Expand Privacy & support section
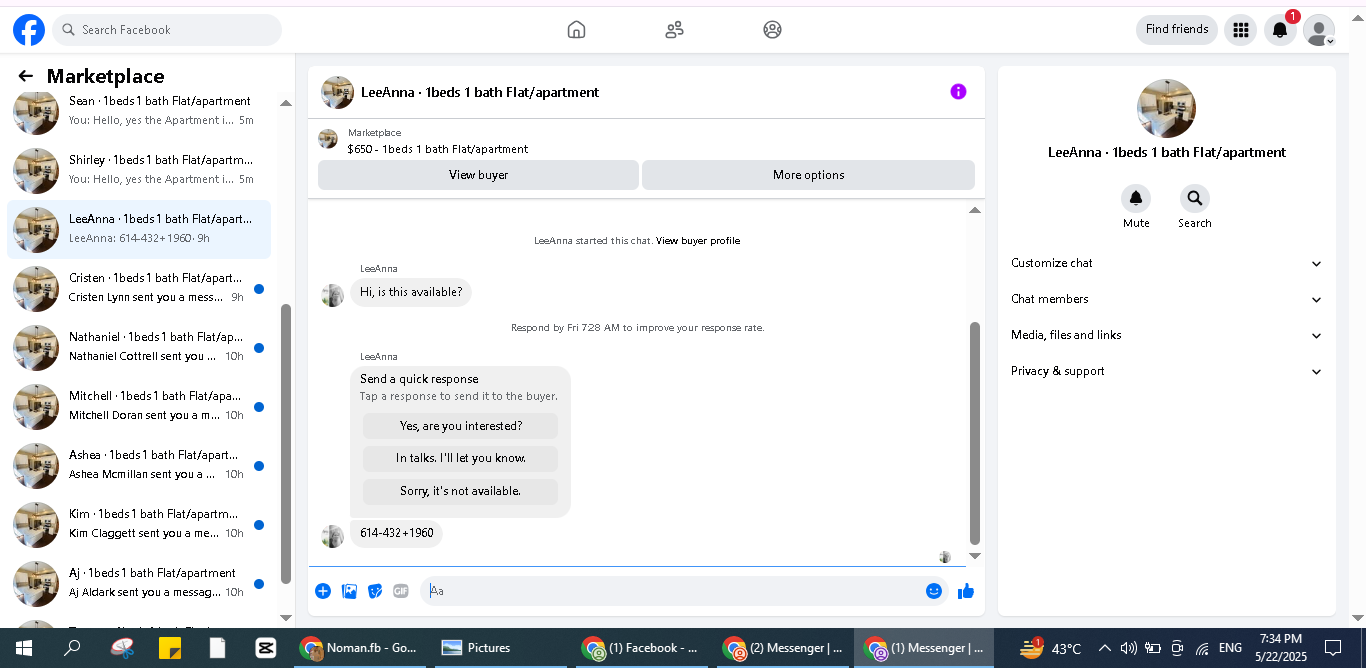 [1166, 371]
